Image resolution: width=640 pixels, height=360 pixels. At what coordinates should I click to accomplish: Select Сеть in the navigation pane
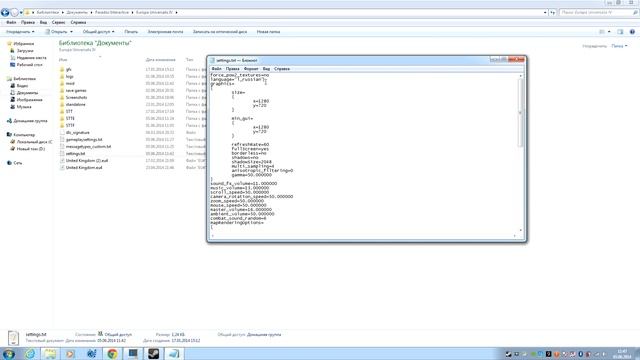coord(18,163)
